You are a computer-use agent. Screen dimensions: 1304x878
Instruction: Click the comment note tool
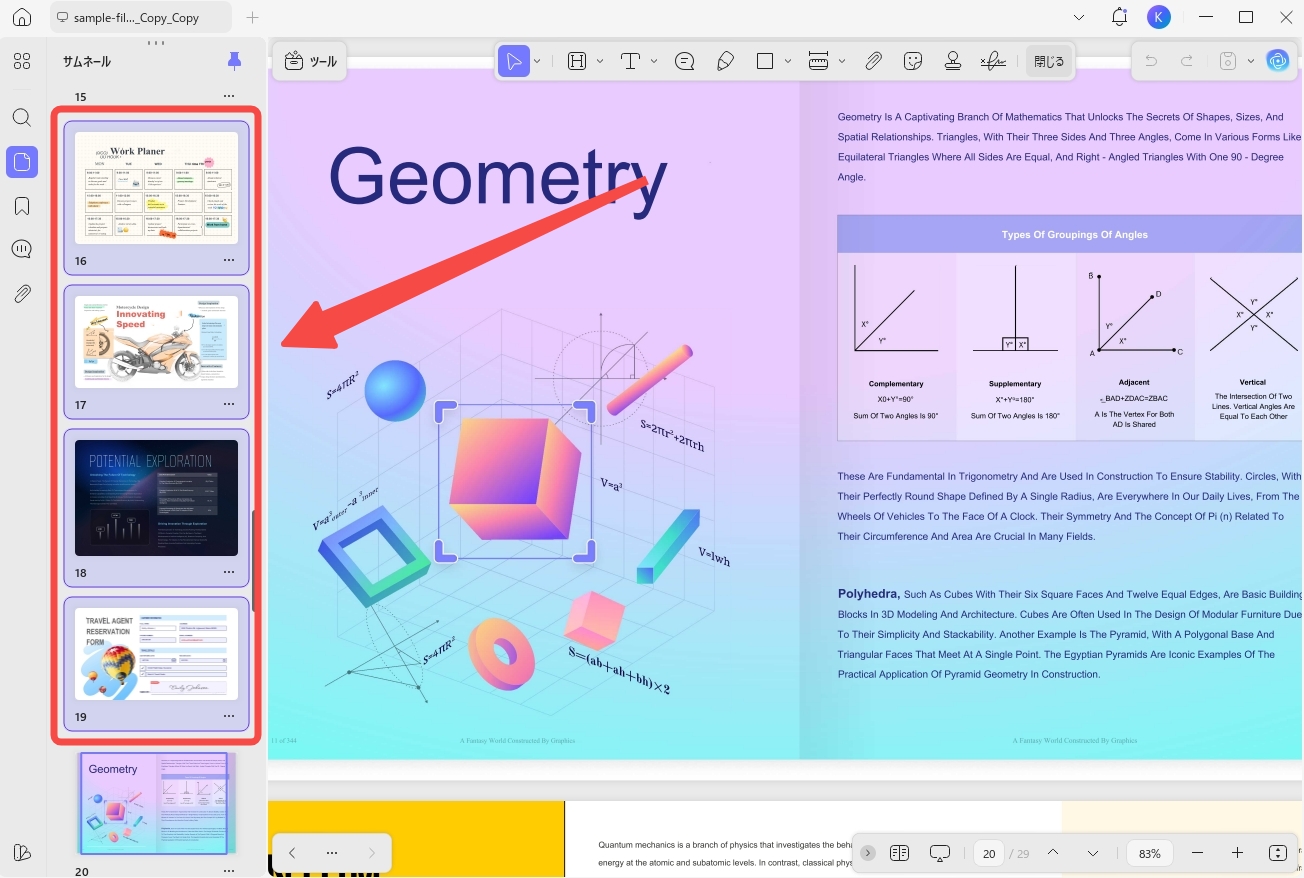(x=685, y=62)
